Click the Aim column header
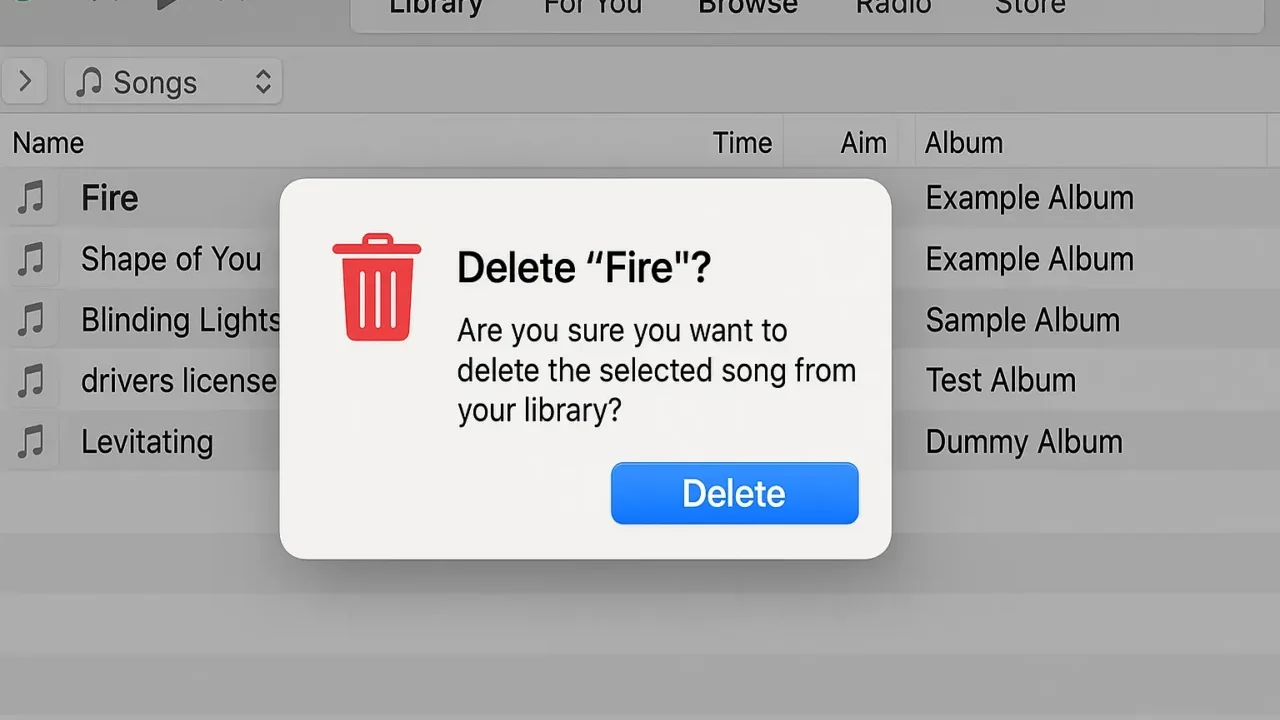The height and width of the screenshot is (720, 1280). tap(863, 143)
